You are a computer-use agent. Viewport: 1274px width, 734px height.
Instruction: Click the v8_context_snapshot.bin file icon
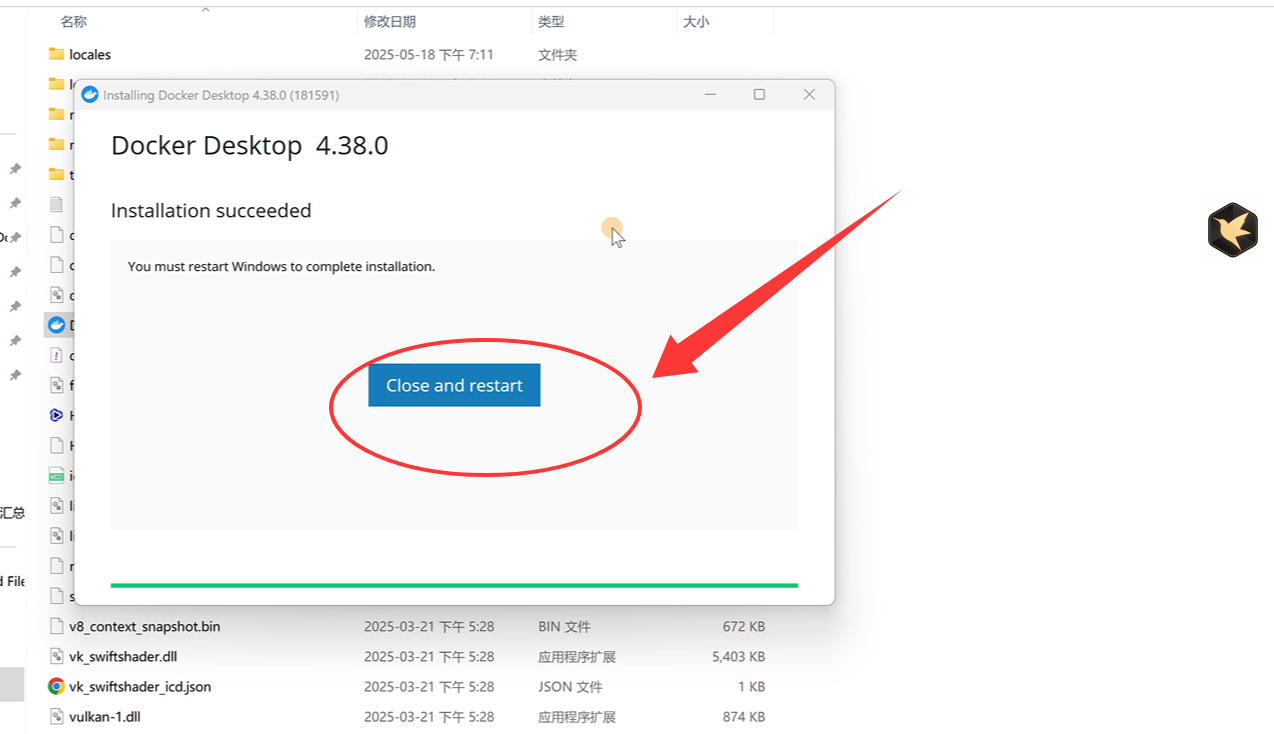(x=56, y=627)
